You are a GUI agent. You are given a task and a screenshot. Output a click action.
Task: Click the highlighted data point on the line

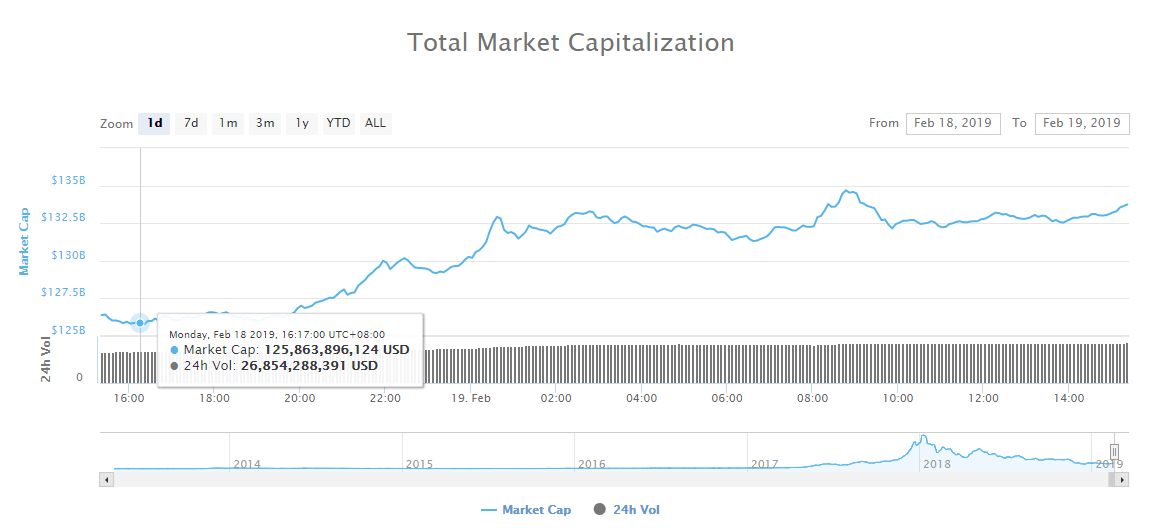point(140,322)
